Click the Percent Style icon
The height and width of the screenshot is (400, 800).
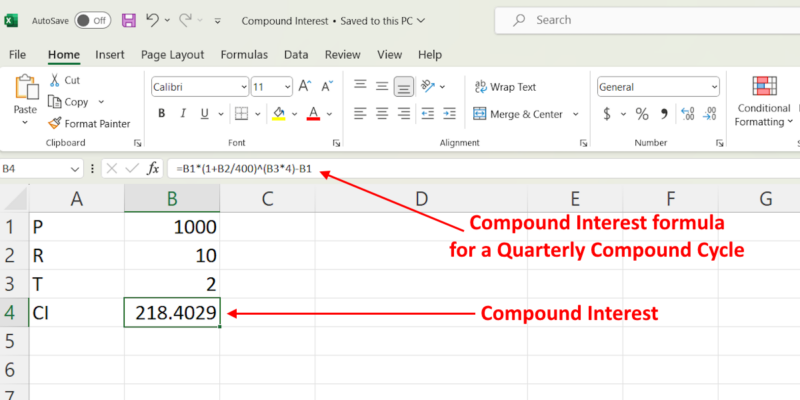click(641, 114)
